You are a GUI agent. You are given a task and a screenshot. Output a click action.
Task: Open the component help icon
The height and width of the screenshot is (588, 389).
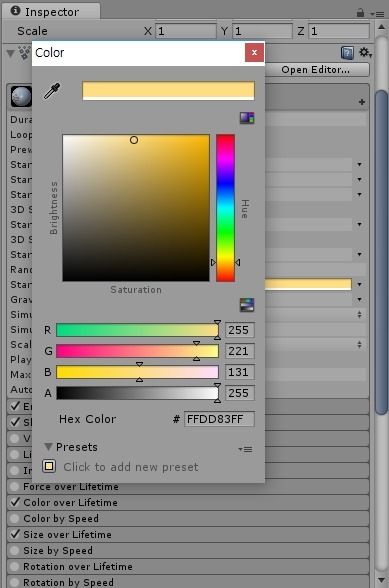click(347, 53)
